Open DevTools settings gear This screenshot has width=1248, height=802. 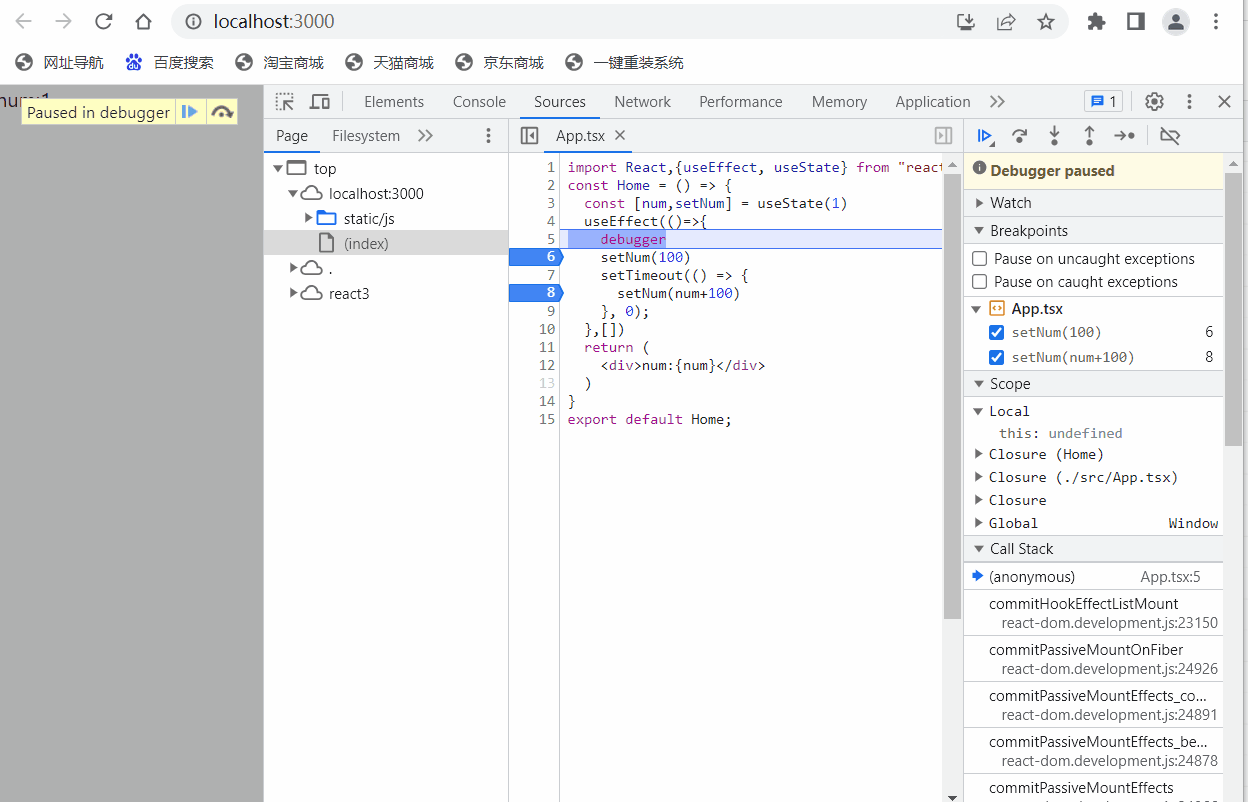1154,101
